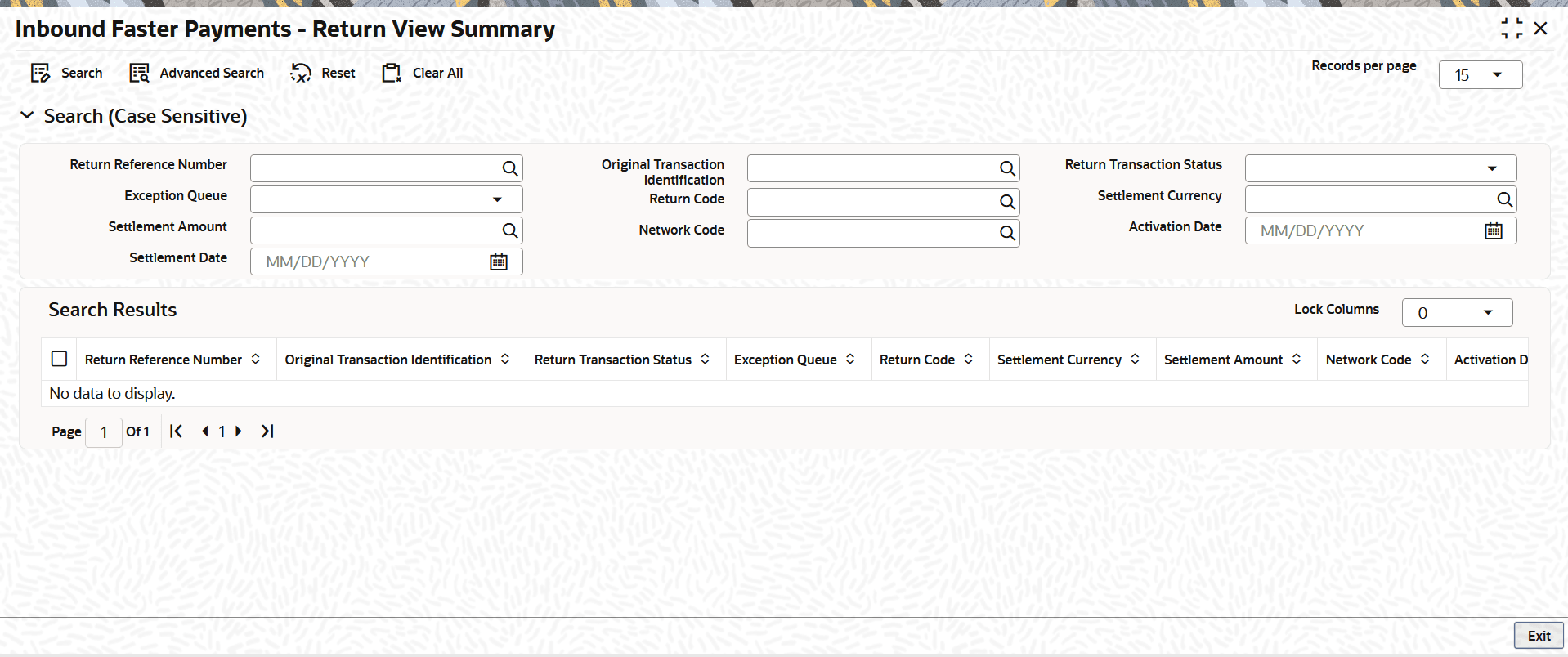Sort by Return Transaction Status column
The width and height of the screenshot is (1568, 657).
tap(705, 359)
